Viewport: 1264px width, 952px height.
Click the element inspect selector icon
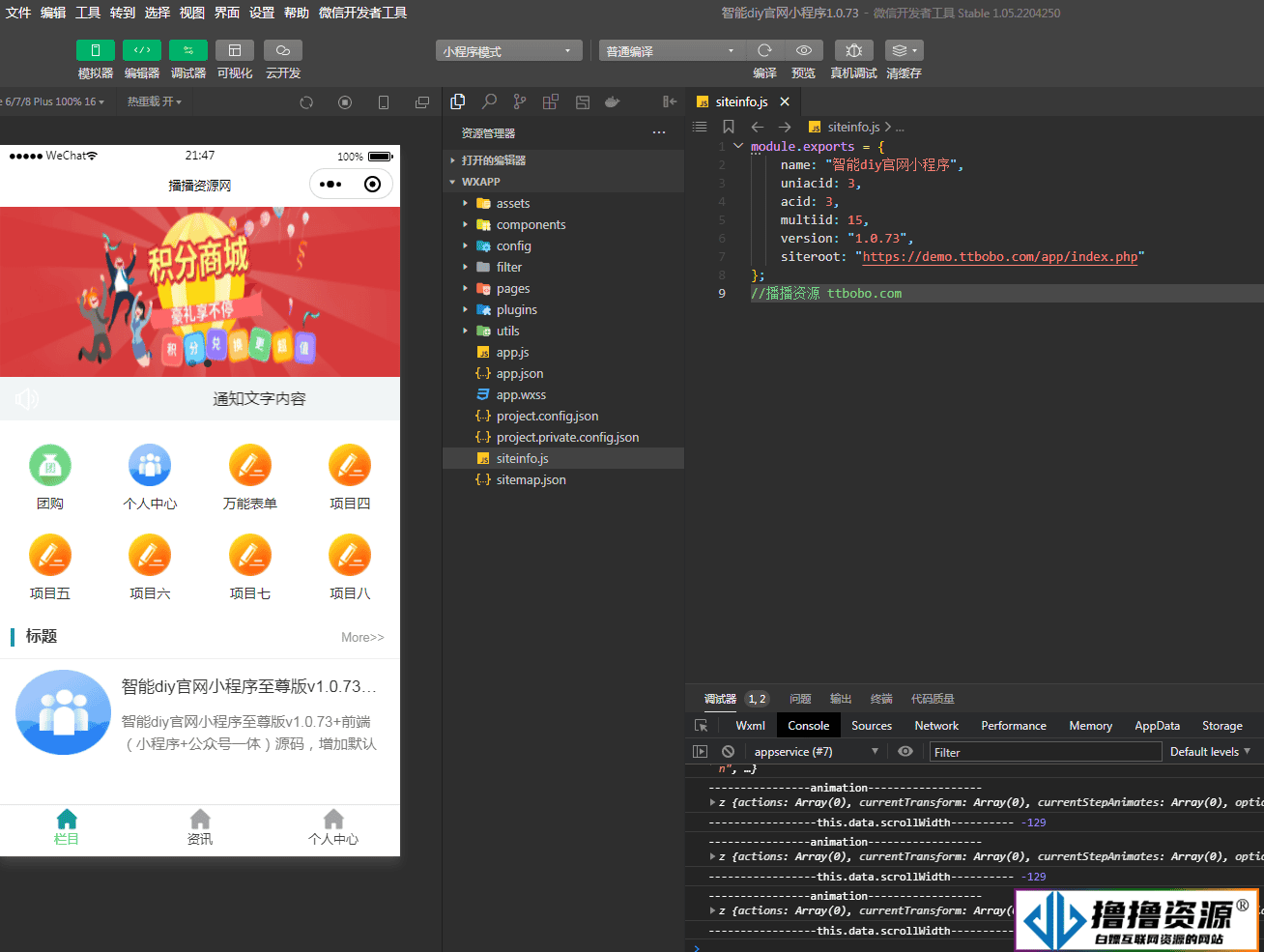(702, 726)
